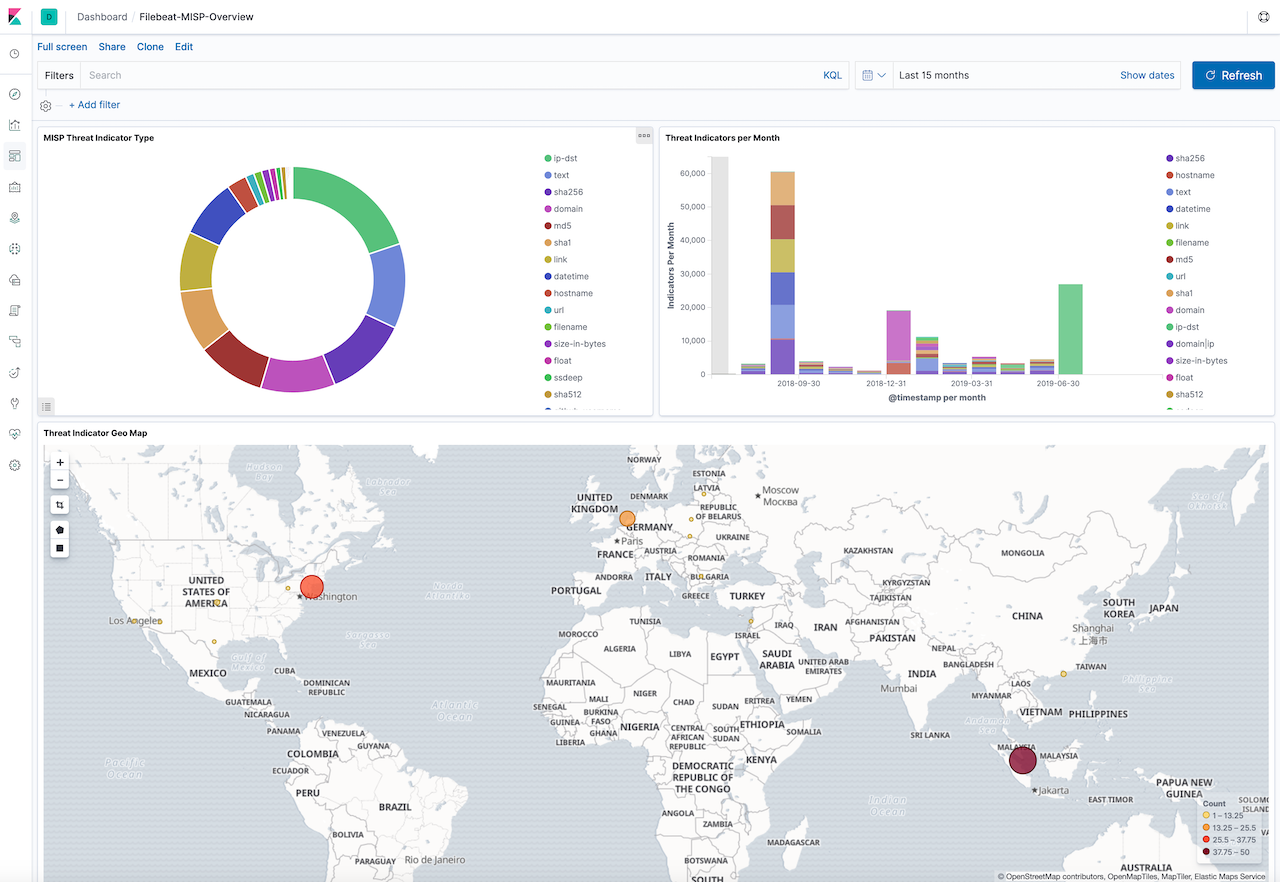The image size is (1280, 882).
Task: Open Dev Tools wrench icon in sidebar
Action: (x=14, y=403)
